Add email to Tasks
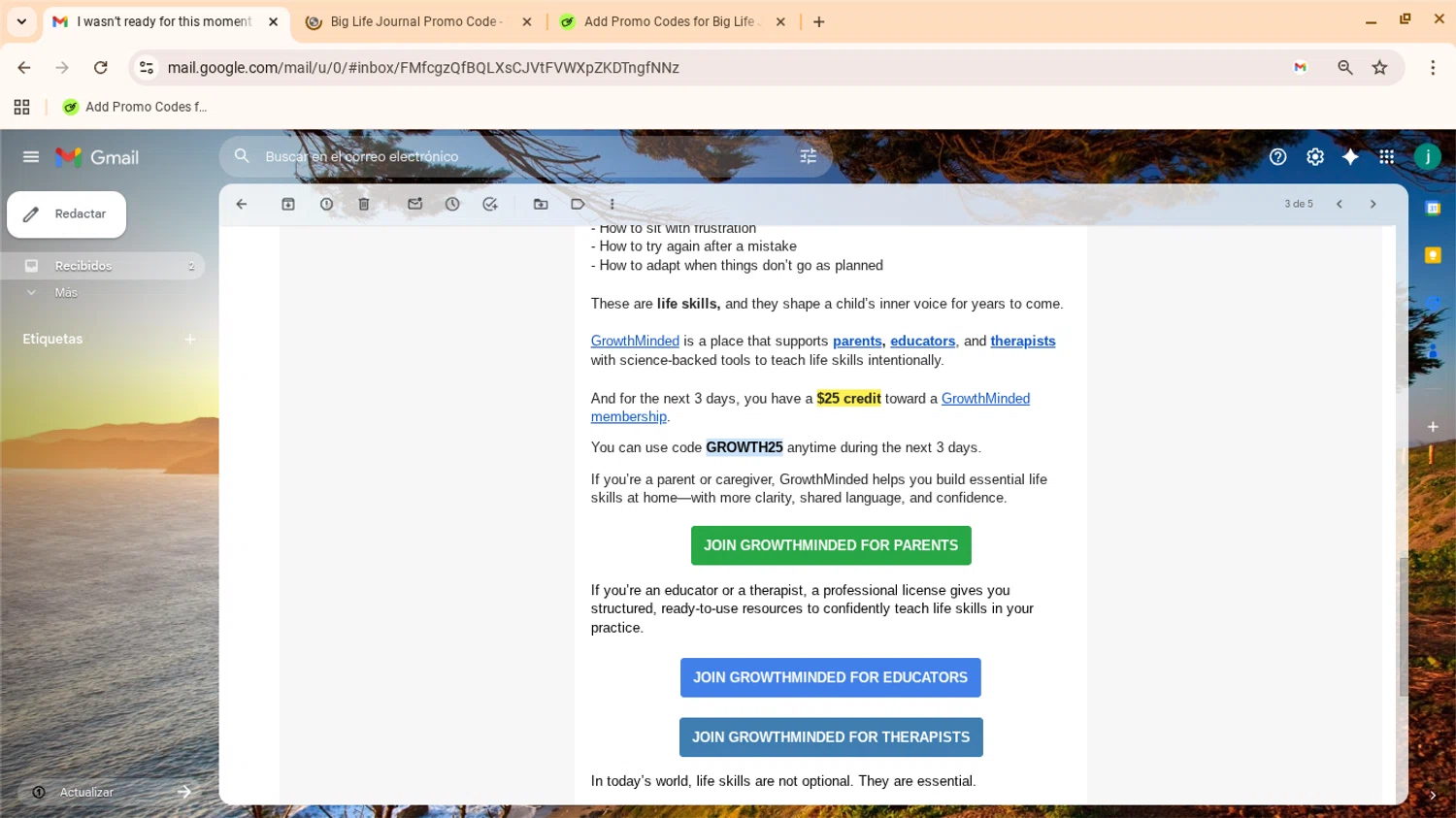 pyautogui.click(x=490, y=204)
